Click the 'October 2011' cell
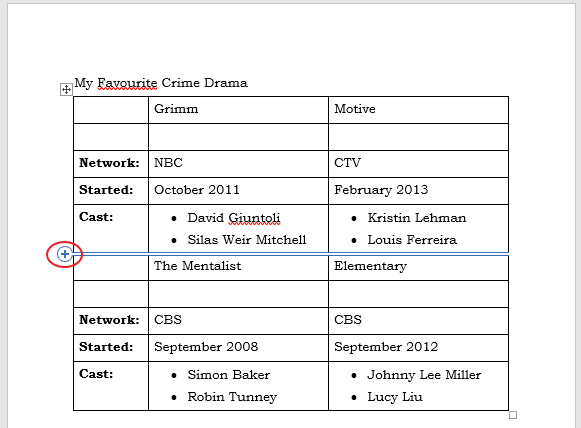581x428 pixels. tap(238, 191)
